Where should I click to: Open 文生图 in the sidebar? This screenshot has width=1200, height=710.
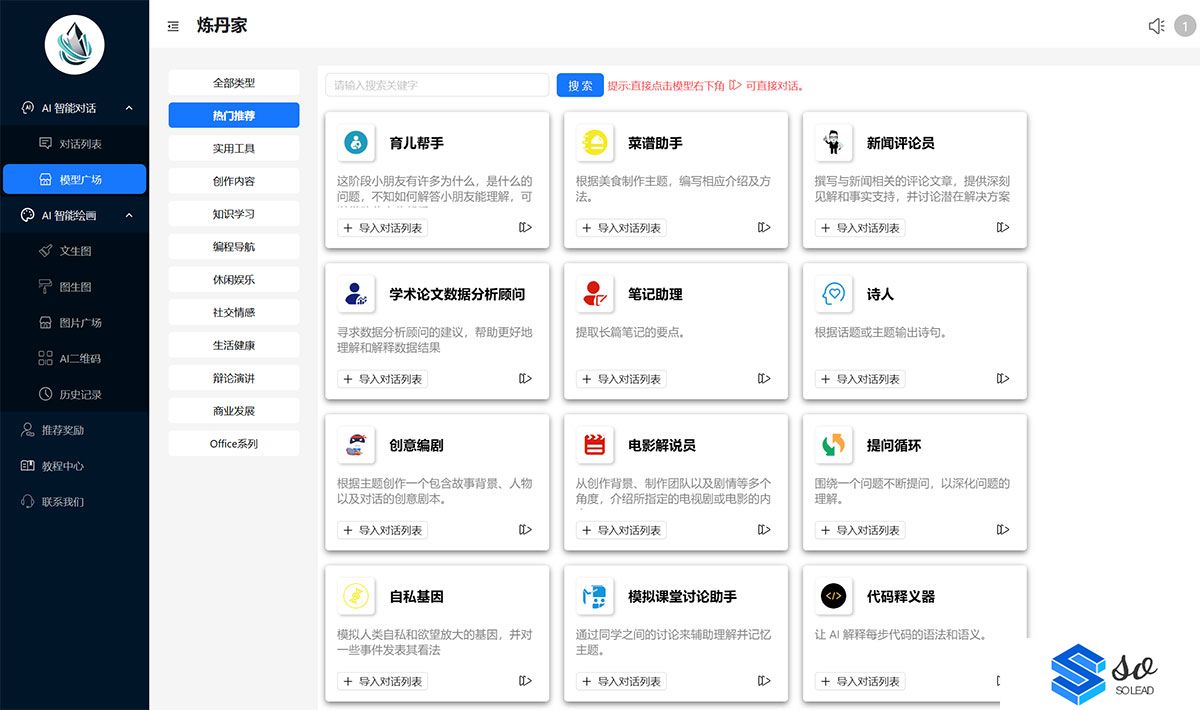[x=74, y=251]
